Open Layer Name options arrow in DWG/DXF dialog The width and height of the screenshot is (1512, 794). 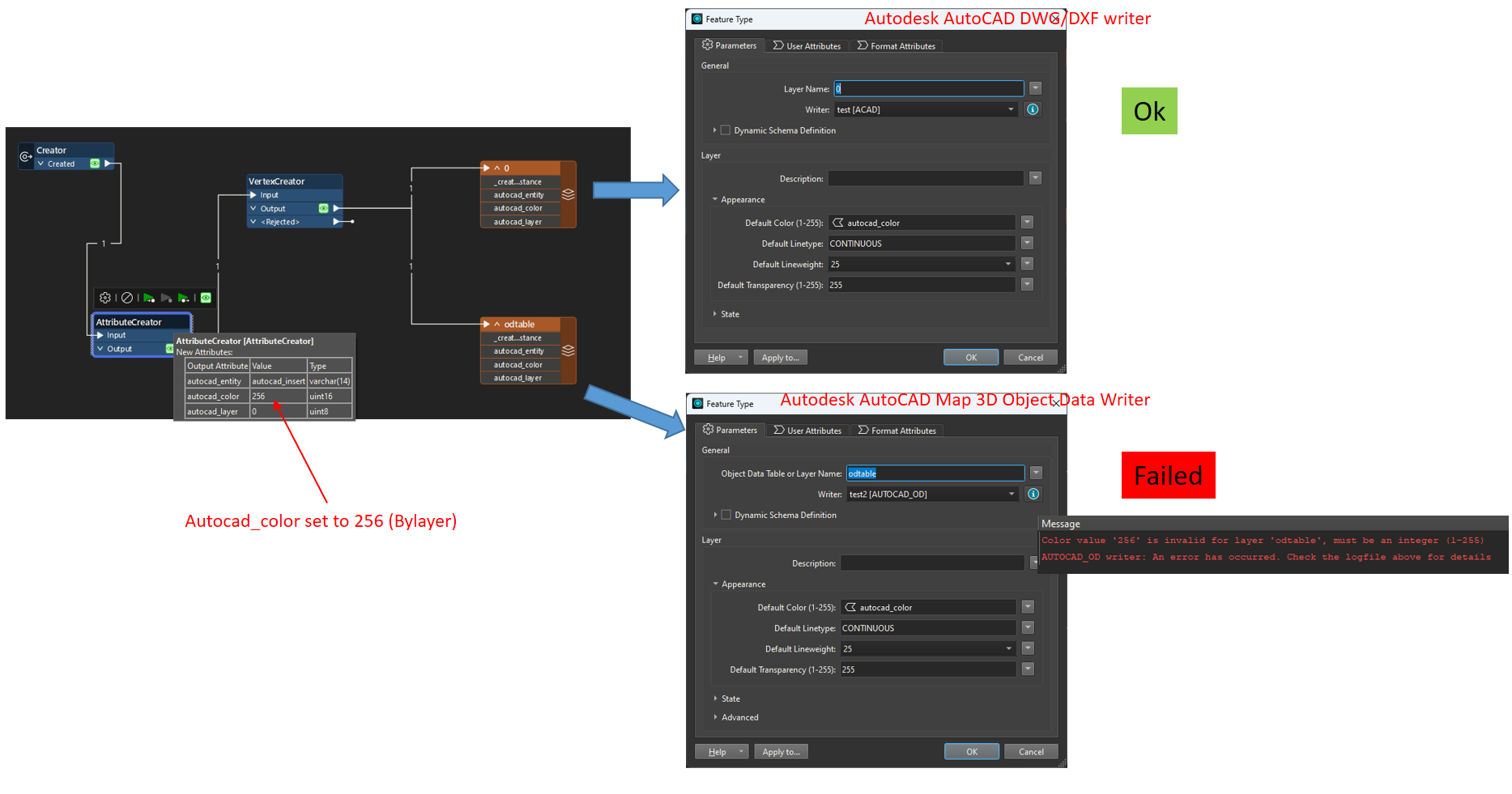click(x=1036, y=88)
